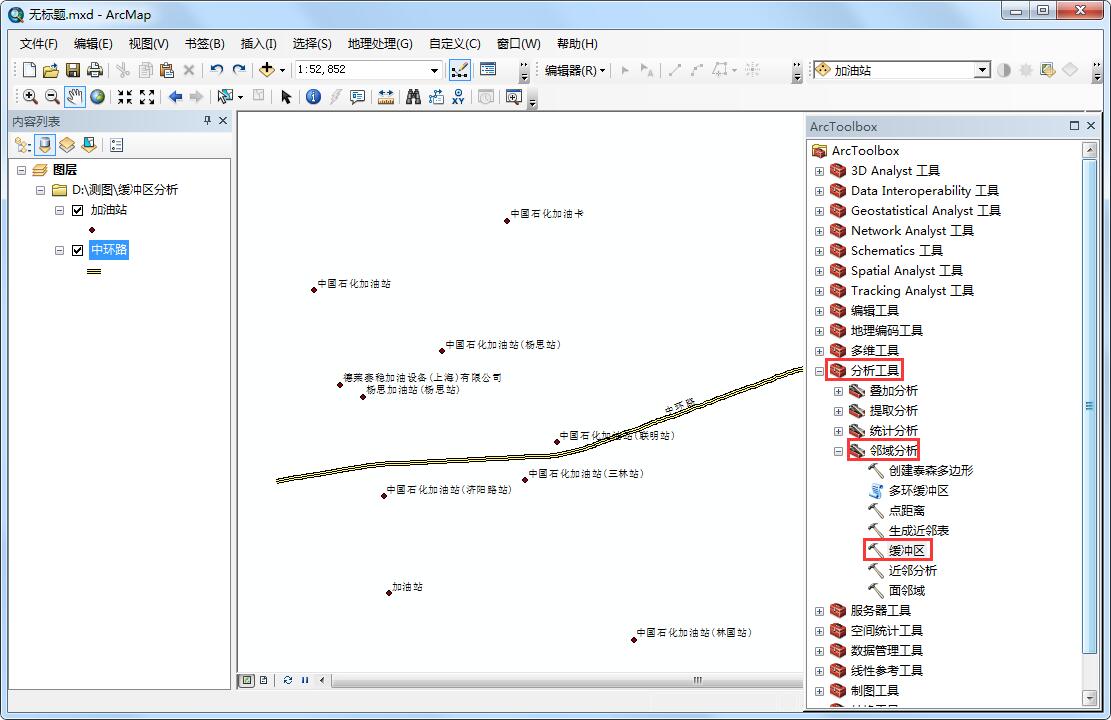Expand the 叠加分析 toolset
The width and height of the screenshot is (1111, 720).
click(x=838, y=390)
